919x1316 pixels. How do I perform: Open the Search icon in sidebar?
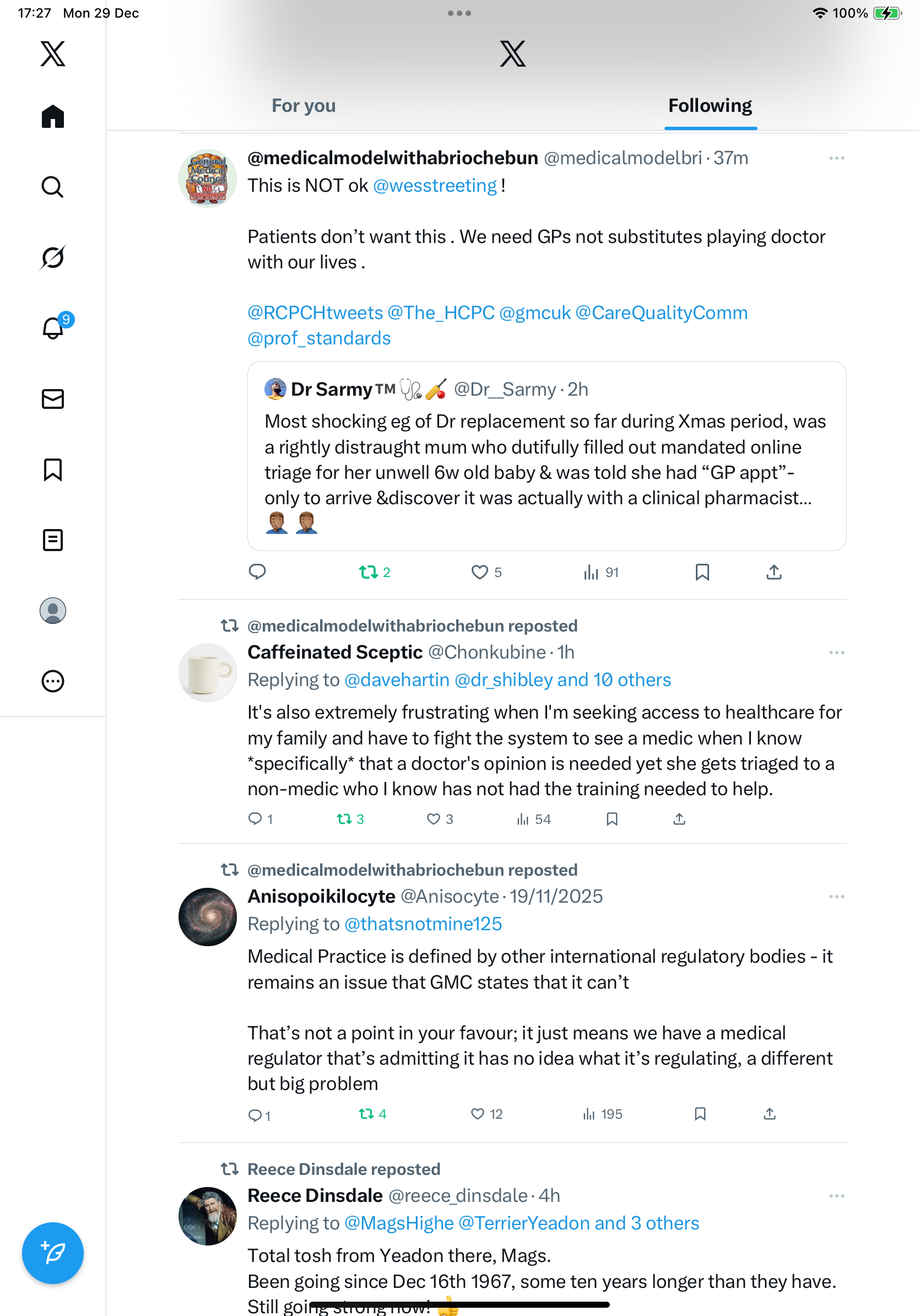tap(52, 187)
